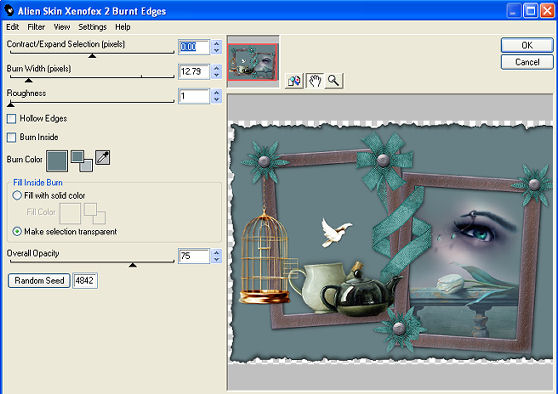The image size is (558, 394).
Task: Pick burn color with the eyedropper
Action: [102, 158]
